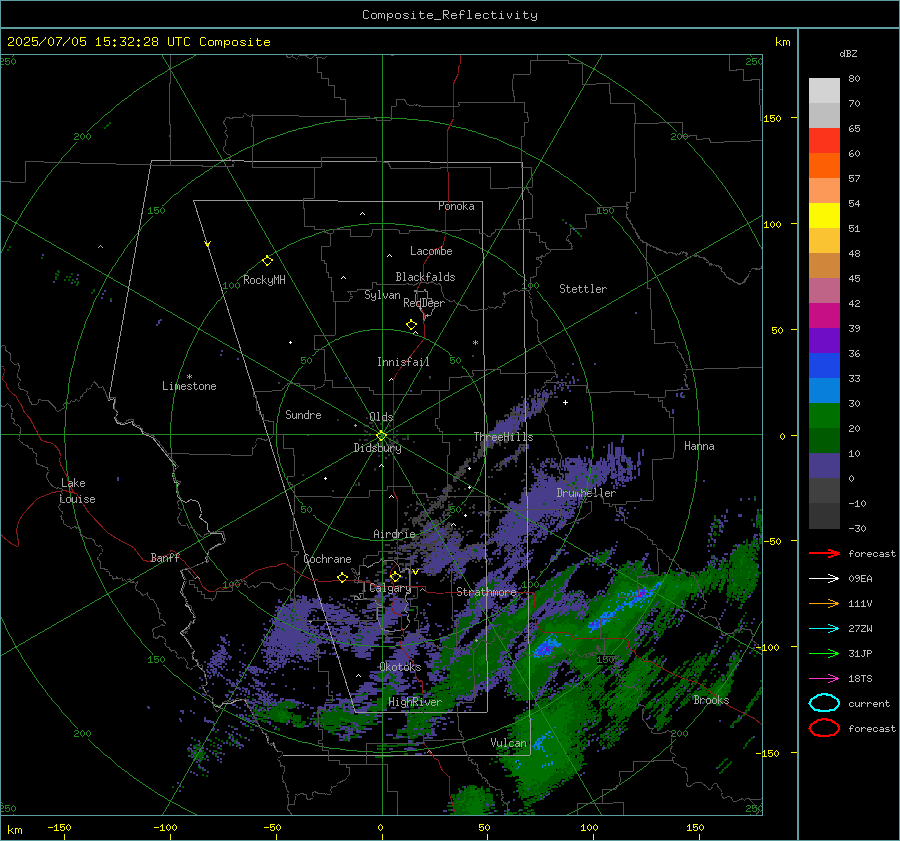Click the Okotoks label

click(400, 666)
